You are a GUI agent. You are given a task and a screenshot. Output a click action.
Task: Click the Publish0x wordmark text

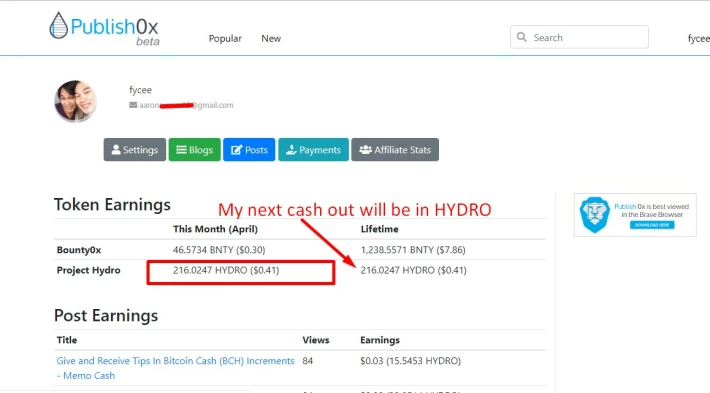[x=115, y=27]
